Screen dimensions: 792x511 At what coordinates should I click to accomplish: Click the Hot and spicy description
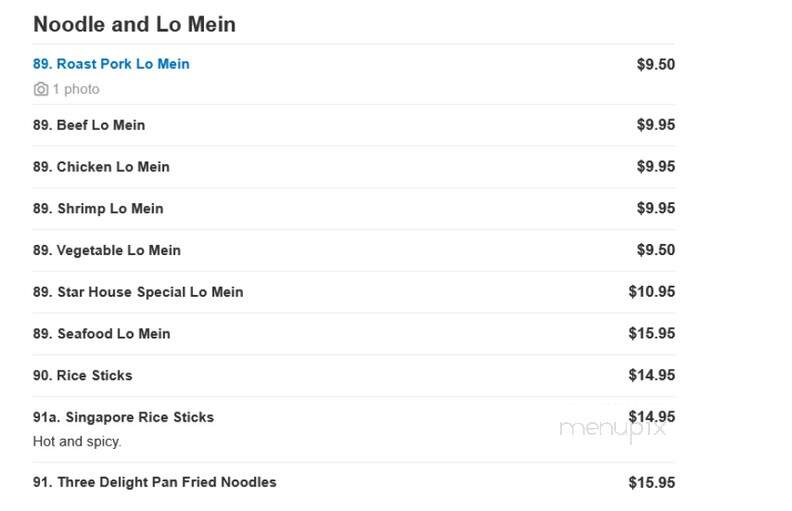77,442
